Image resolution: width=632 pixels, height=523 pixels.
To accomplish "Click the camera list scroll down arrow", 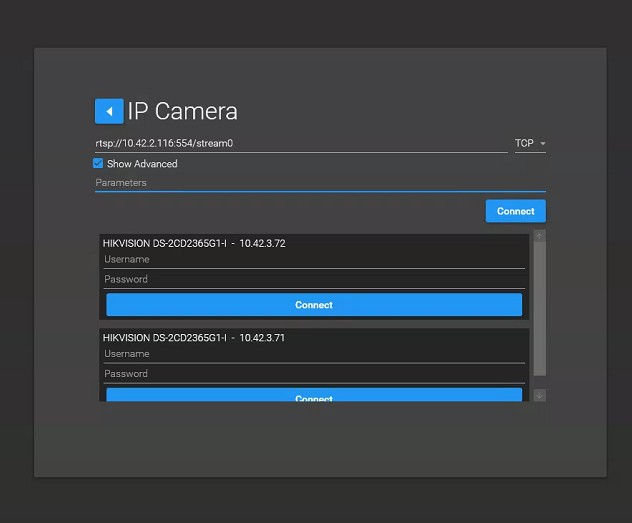I will [540, 396].
